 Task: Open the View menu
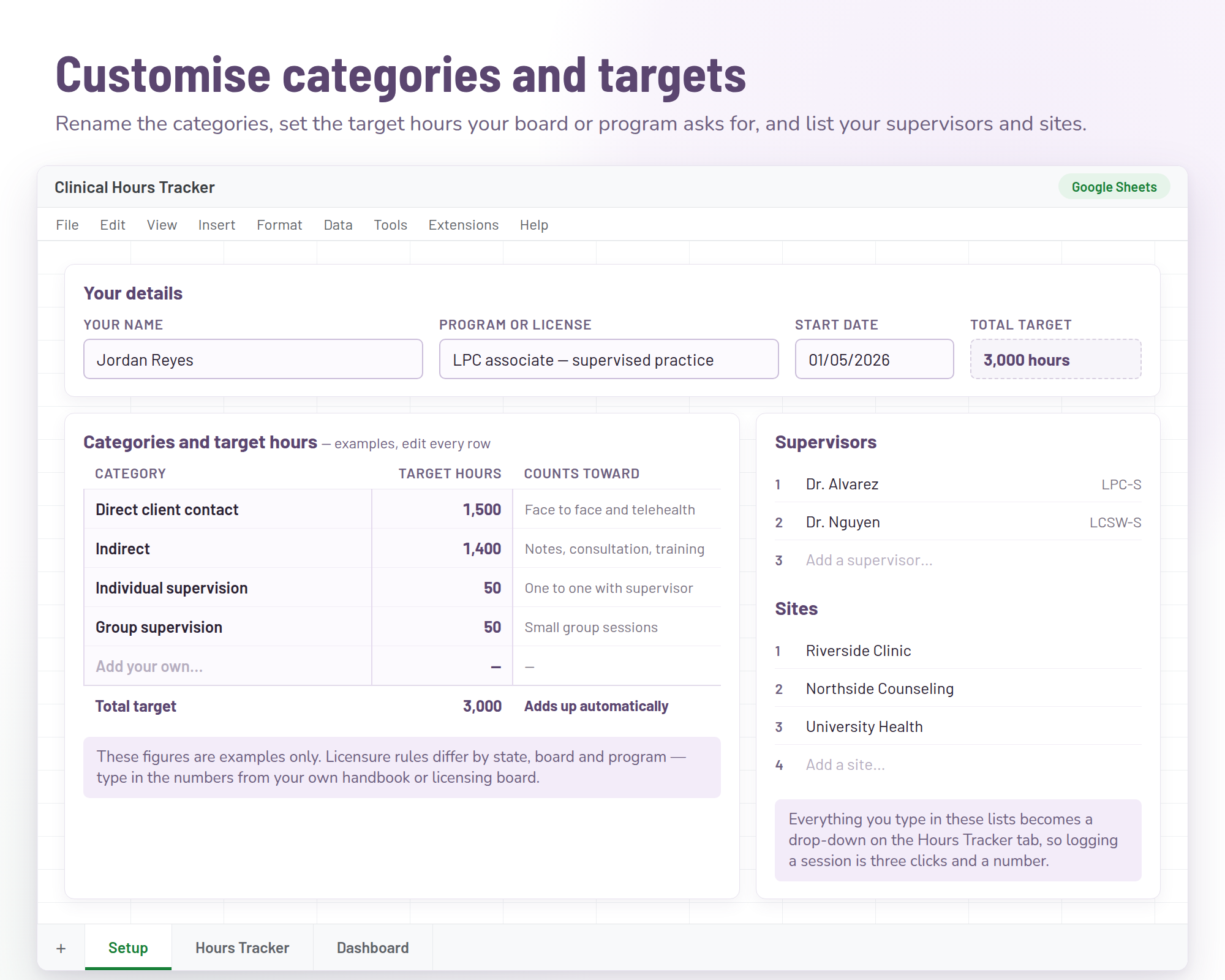coord(162,225)
